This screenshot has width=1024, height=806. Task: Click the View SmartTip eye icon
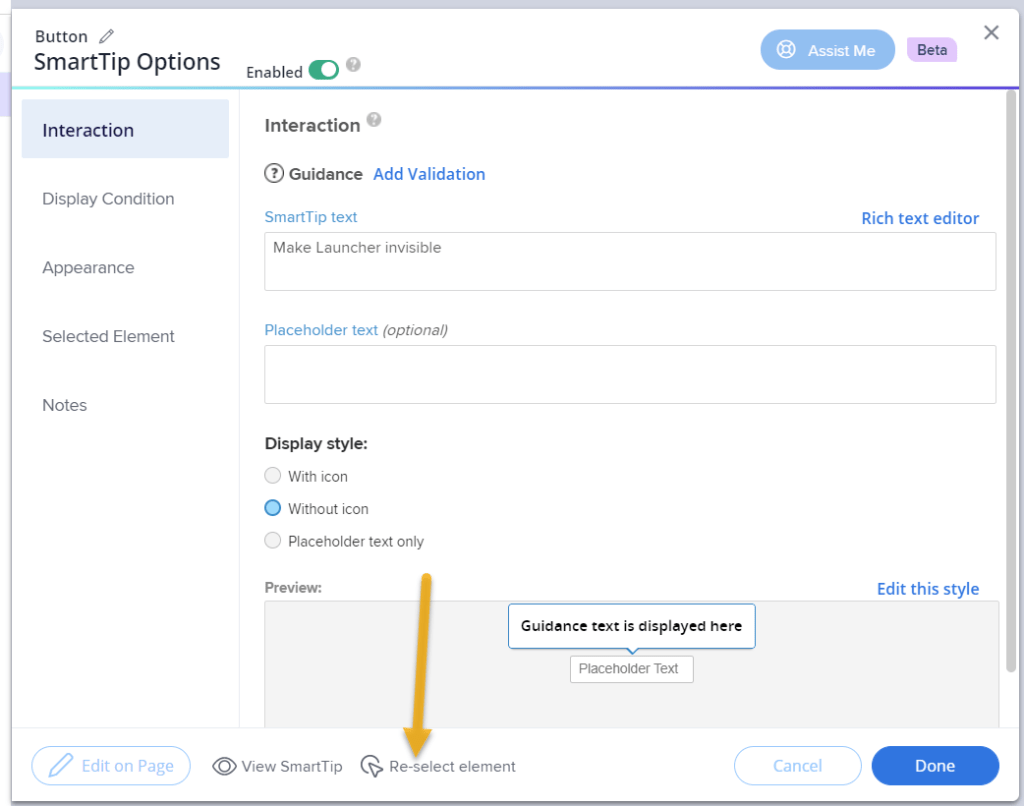coord(224,766)
